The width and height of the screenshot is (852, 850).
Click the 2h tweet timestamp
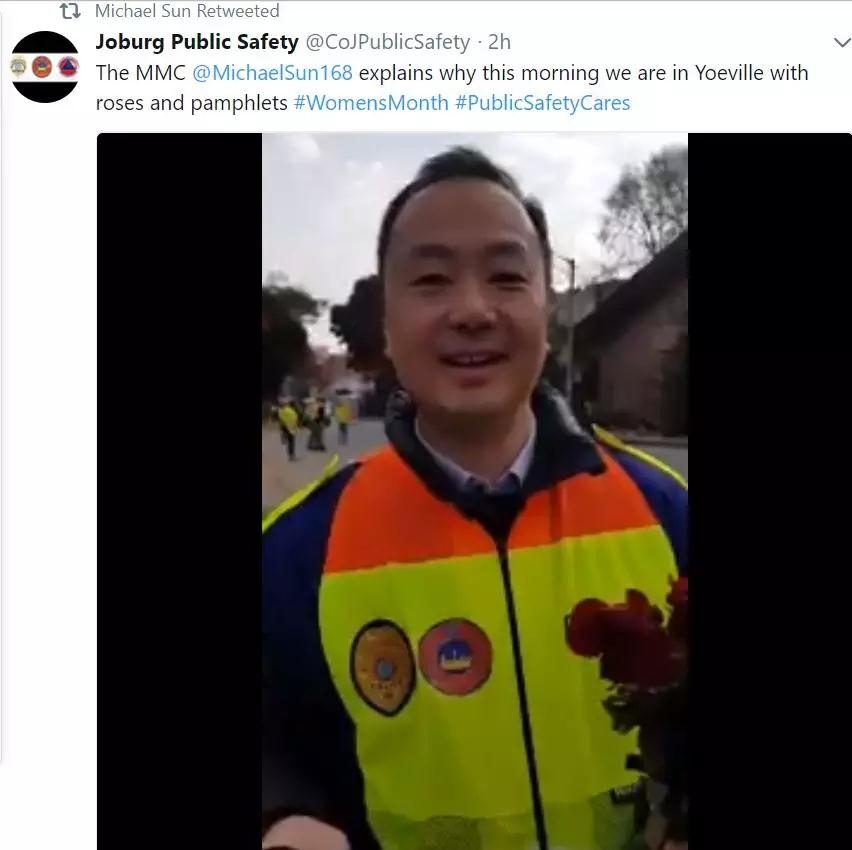pyautogui.click(x=499, y=42)
